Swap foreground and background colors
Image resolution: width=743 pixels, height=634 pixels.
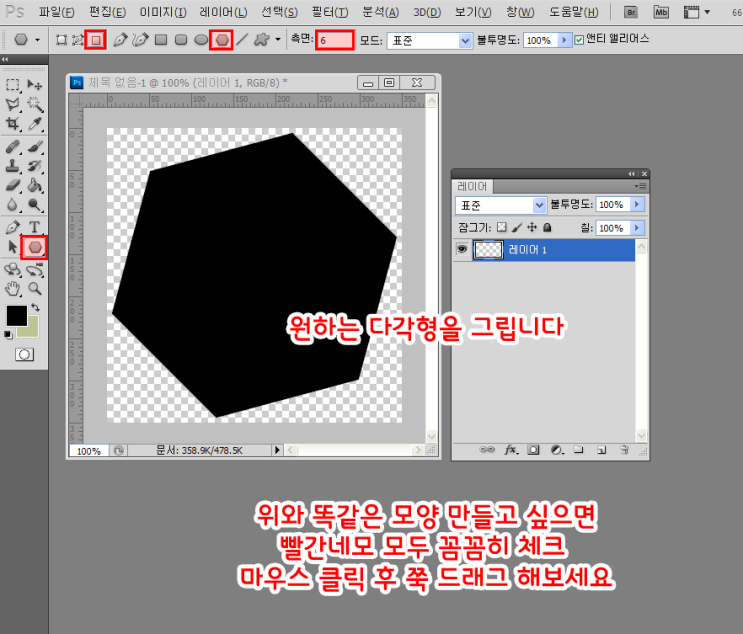click(x=36, y=307)
